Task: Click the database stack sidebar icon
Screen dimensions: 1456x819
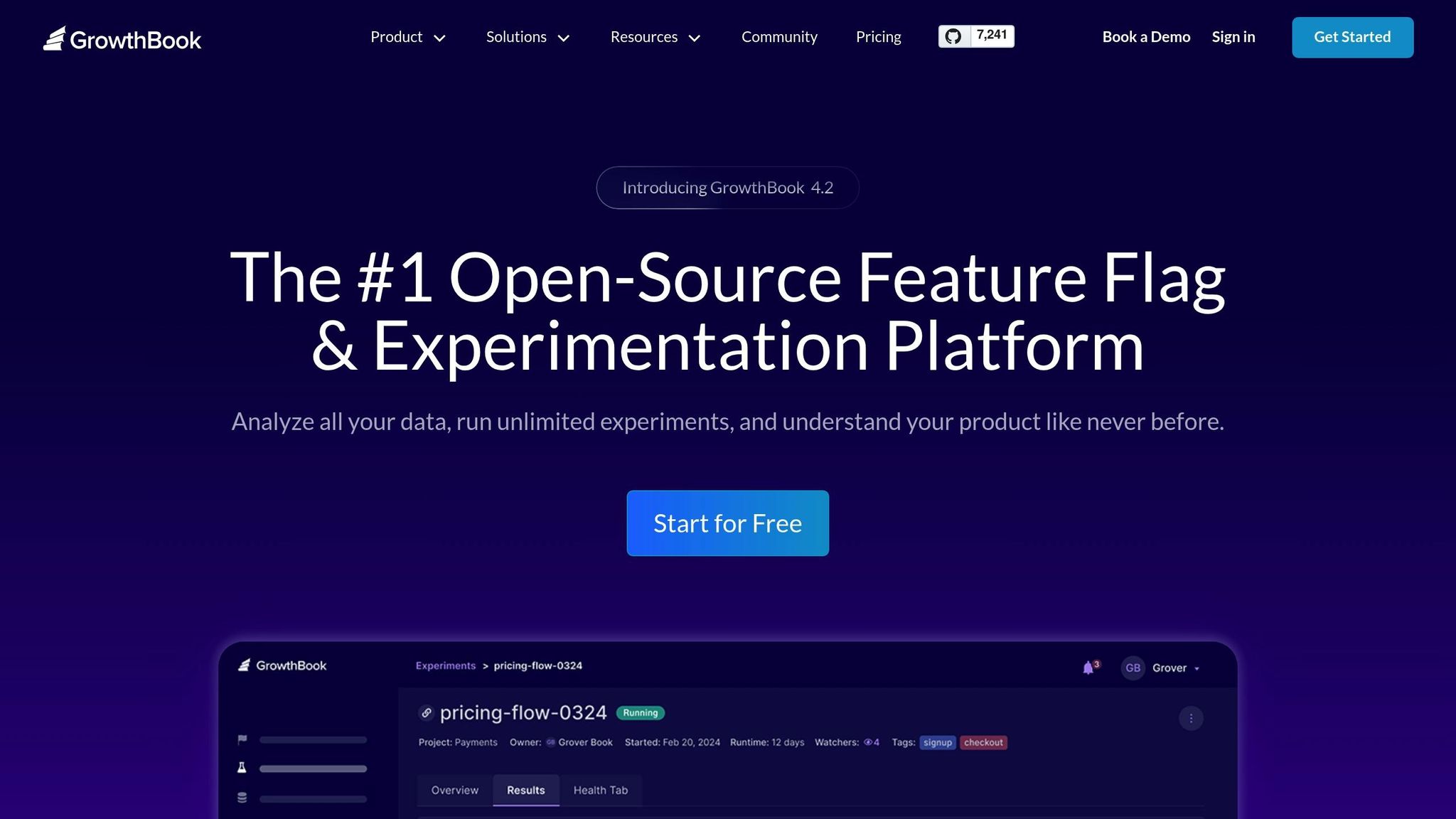Action: [242, 798]
